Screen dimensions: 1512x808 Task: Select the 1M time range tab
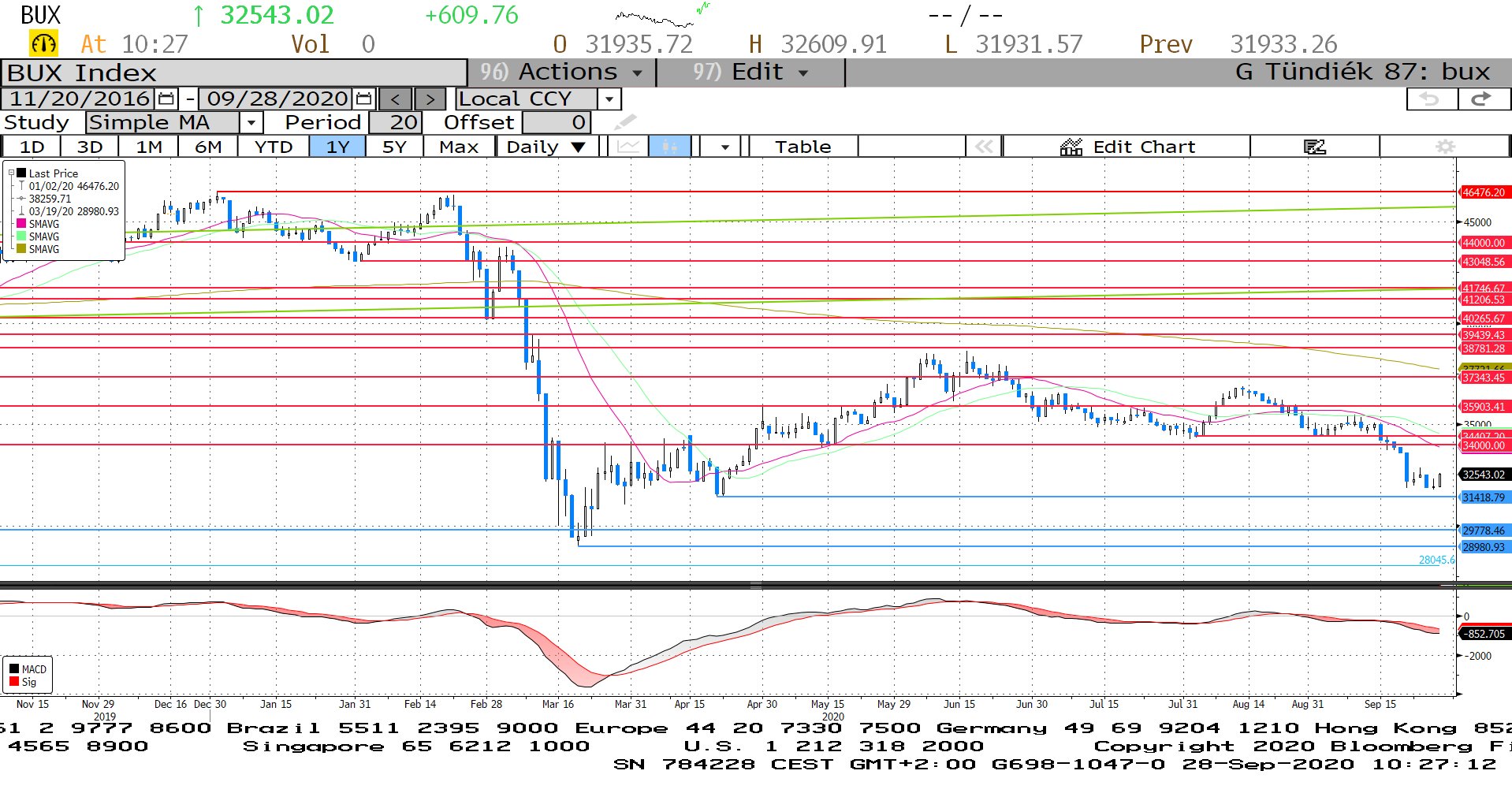[x=149, y=147]
